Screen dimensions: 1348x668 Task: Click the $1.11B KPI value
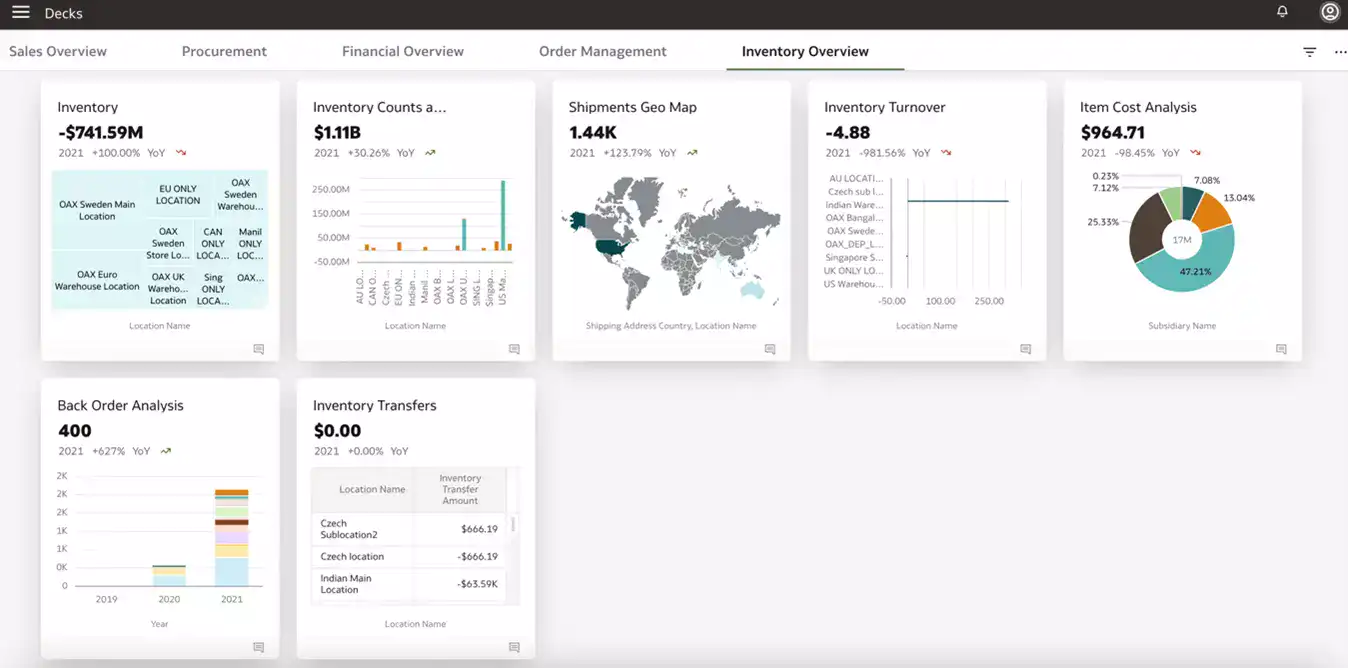[x=338, y=131]
